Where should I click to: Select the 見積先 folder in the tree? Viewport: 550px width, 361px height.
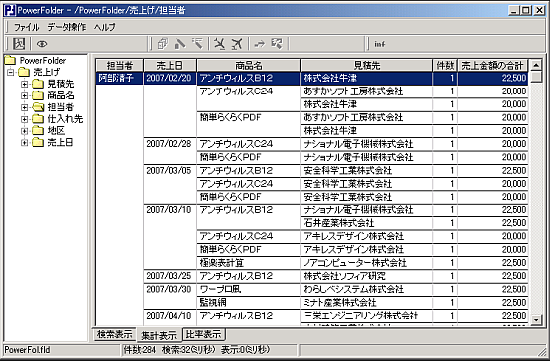tap(61, 84)
